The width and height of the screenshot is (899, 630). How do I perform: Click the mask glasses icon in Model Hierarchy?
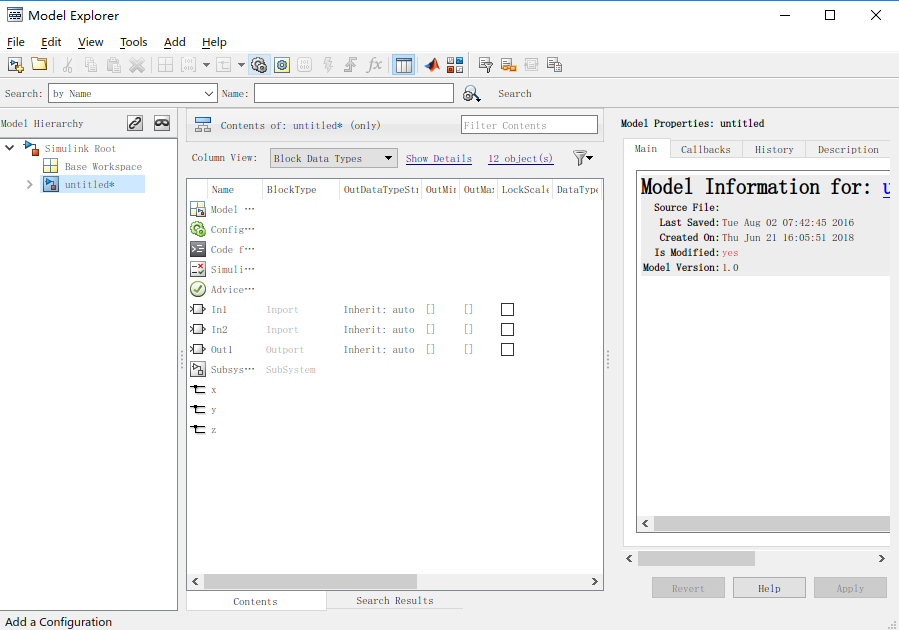(162, 123)
